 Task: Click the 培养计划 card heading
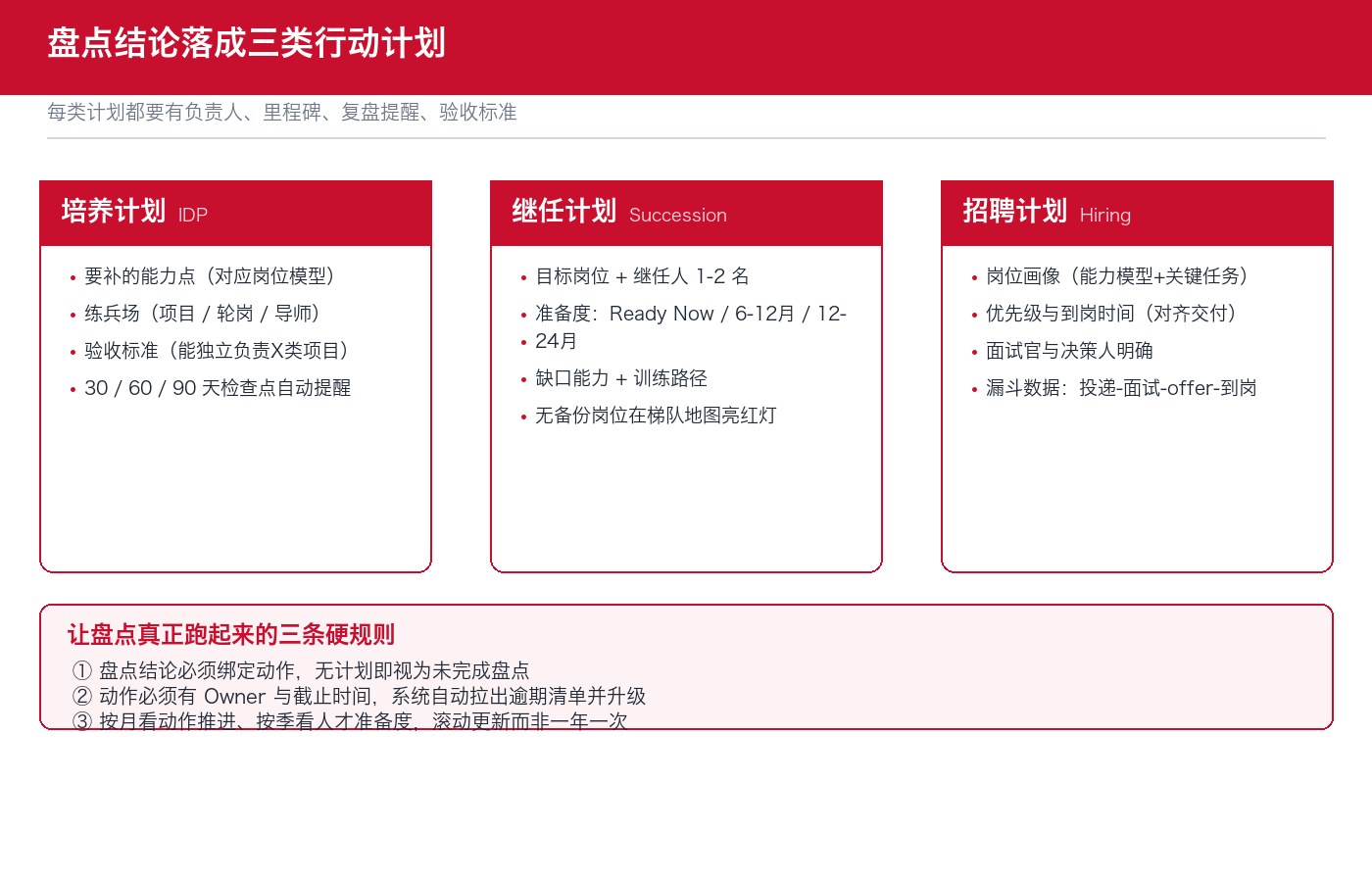114,211
